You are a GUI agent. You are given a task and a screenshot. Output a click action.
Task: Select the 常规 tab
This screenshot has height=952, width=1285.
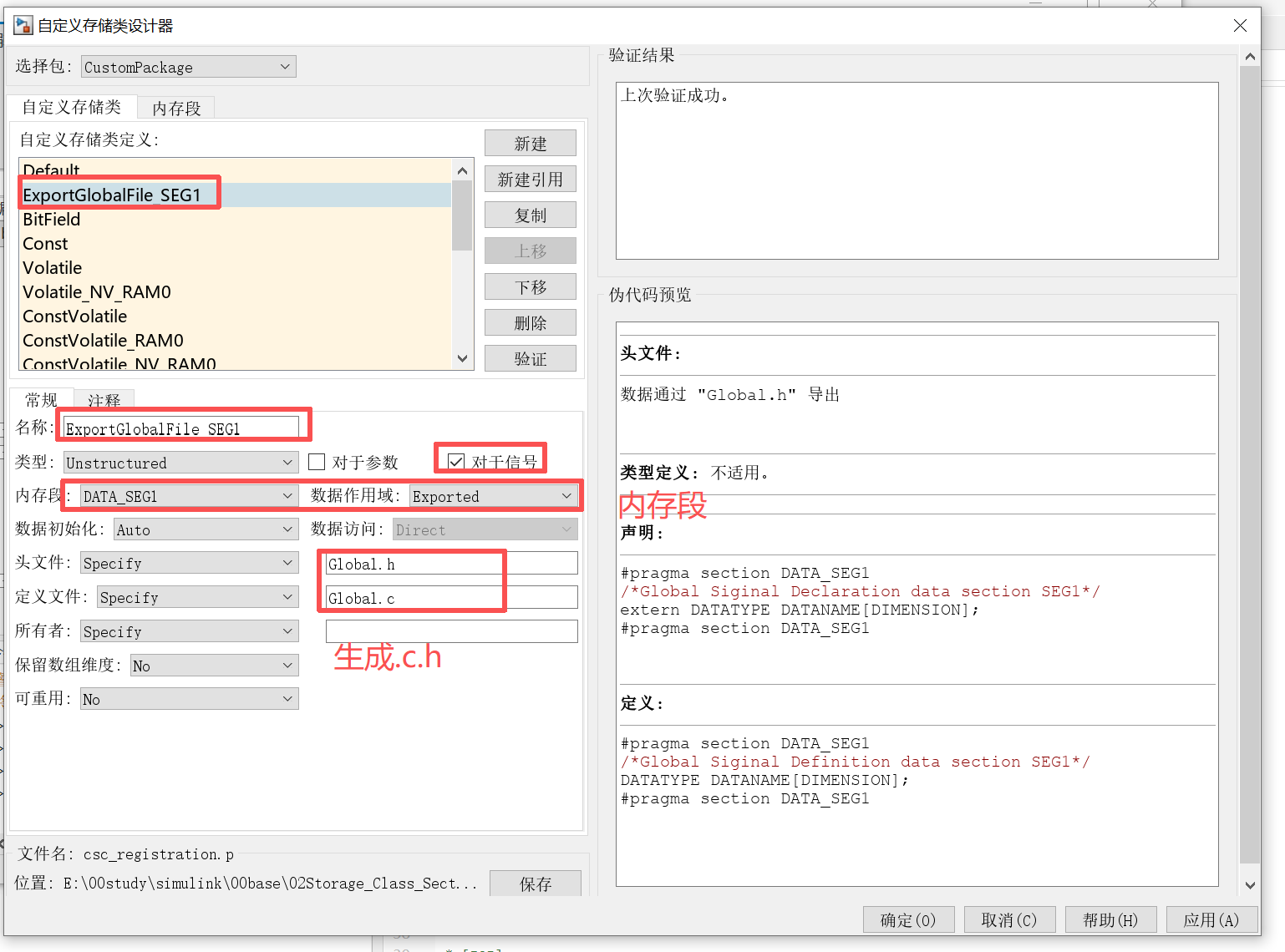42,400
